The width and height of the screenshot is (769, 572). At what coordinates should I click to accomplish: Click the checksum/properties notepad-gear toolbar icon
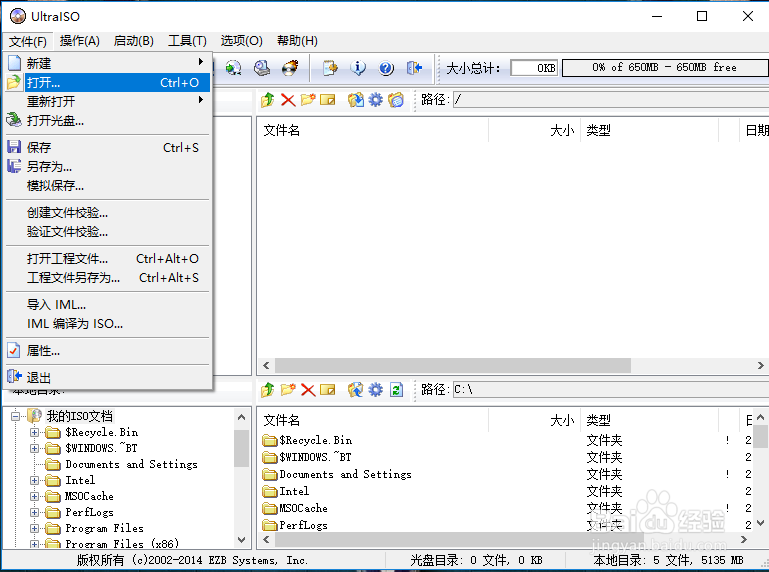pos(330,68)
